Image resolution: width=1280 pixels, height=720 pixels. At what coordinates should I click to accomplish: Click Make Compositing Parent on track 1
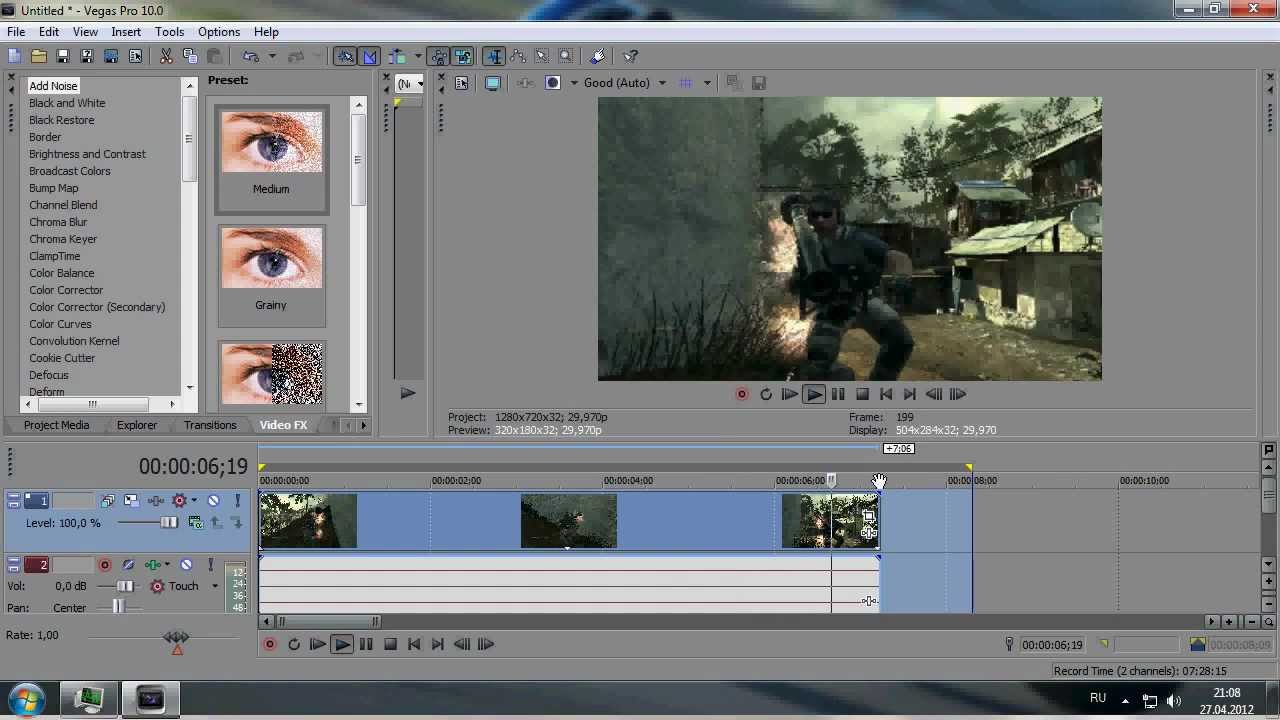(216, 523)
